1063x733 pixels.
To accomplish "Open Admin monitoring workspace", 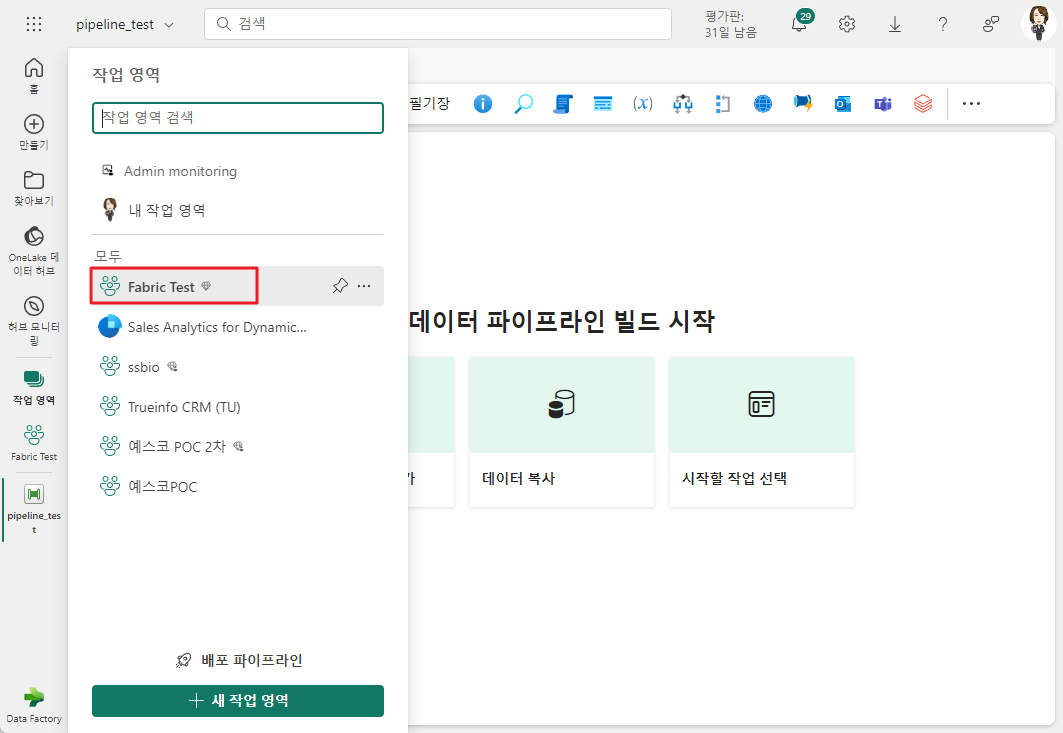I will pos(237,171).
